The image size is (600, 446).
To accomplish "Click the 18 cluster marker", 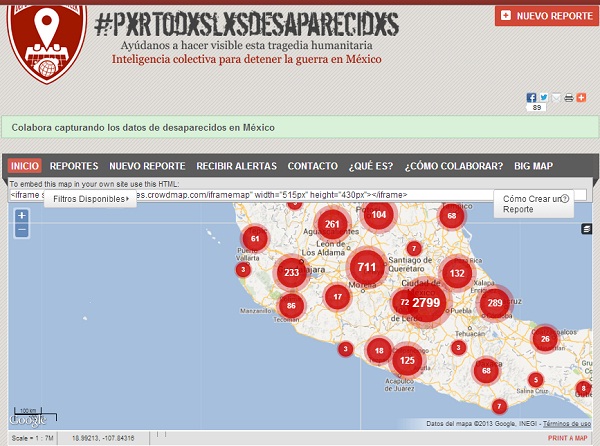I will [x=379, y=350].
